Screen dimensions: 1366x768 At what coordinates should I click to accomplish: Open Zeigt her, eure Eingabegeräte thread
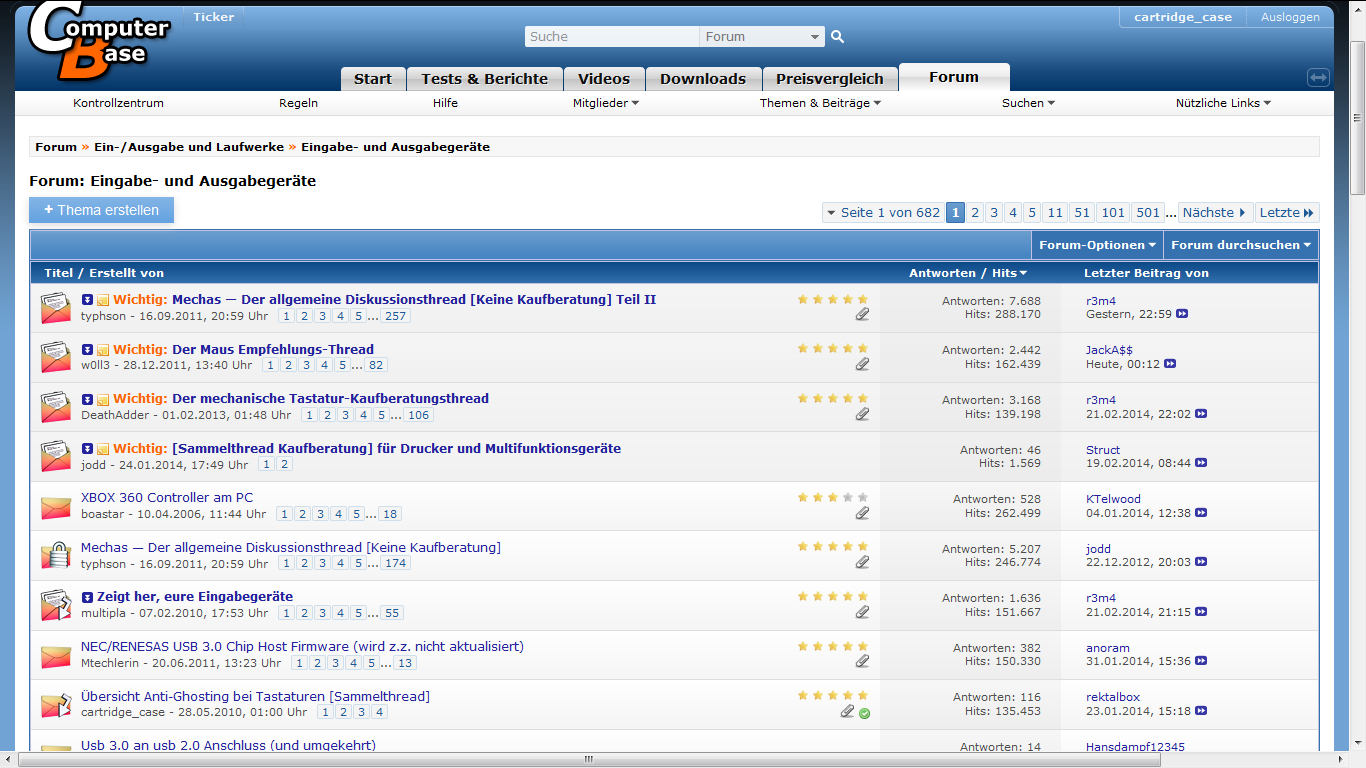point(195,597)
